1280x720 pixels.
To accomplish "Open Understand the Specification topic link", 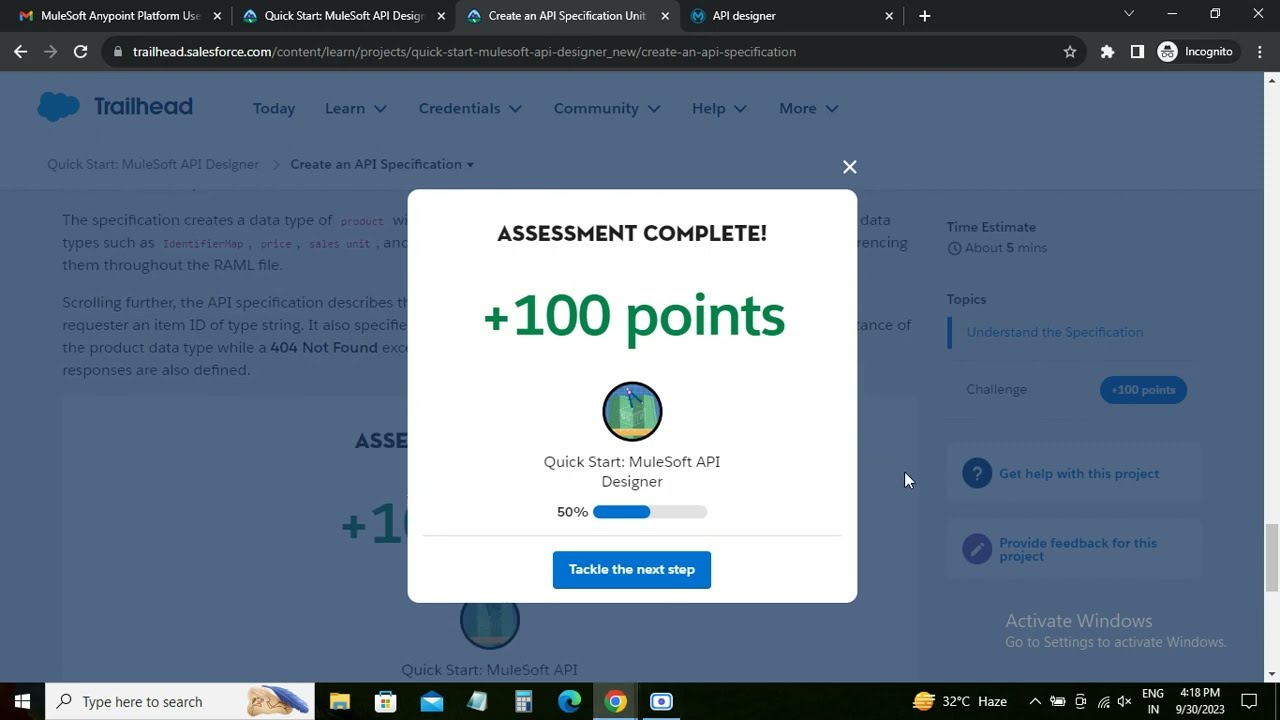I will point(1055,332).
